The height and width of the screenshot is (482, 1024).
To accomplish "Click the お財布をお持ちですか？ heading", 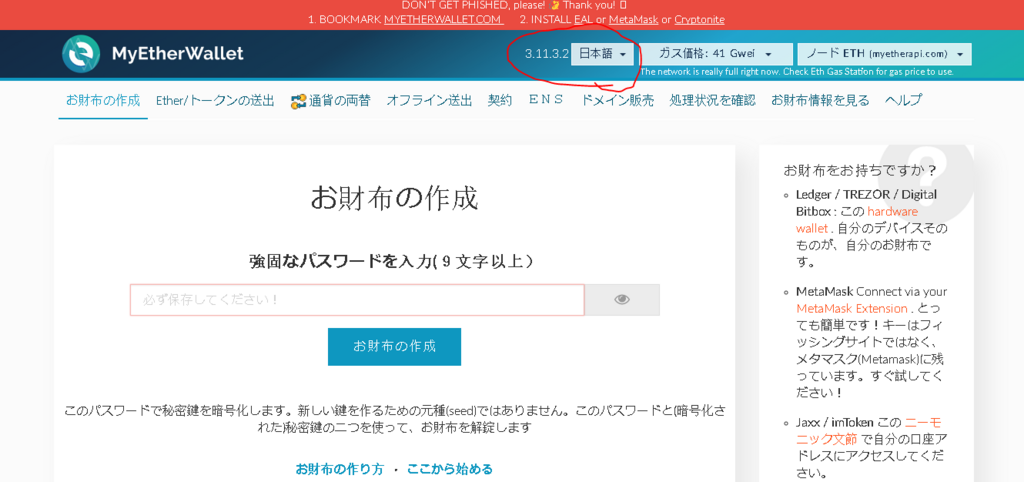I will click(x=860, y=170).
